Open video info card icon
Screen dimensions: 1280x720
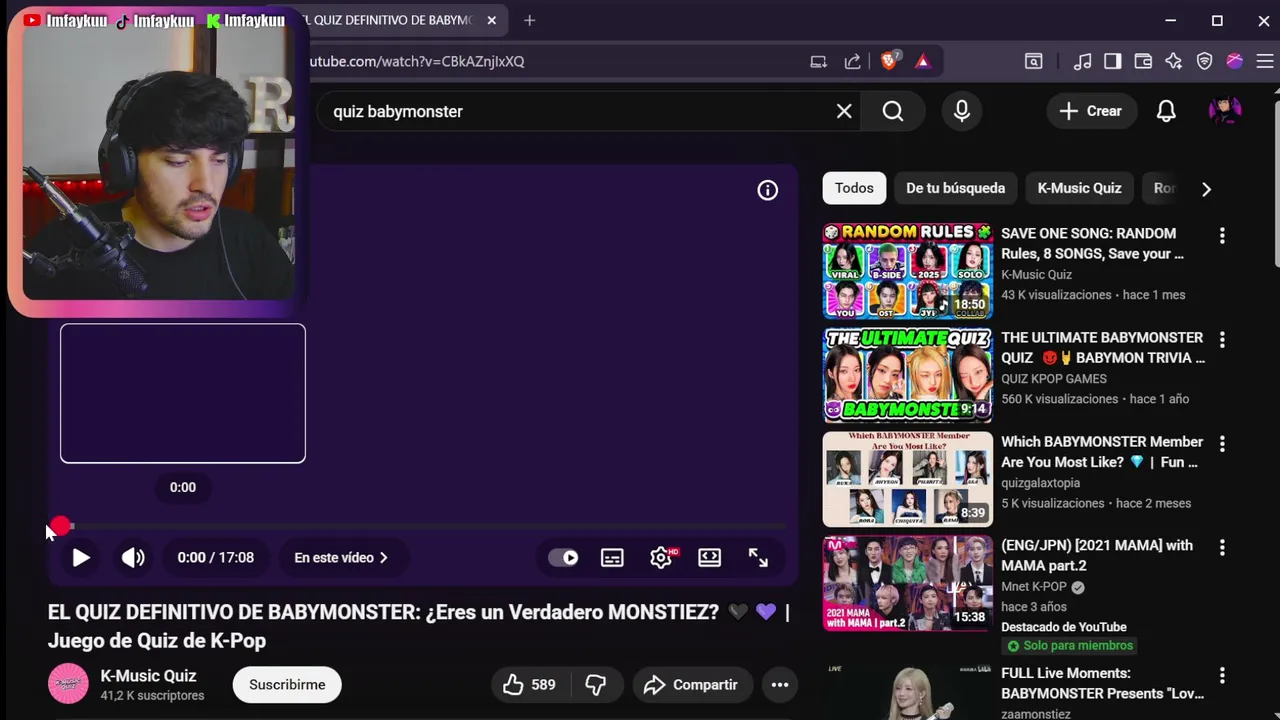point(767,190)
